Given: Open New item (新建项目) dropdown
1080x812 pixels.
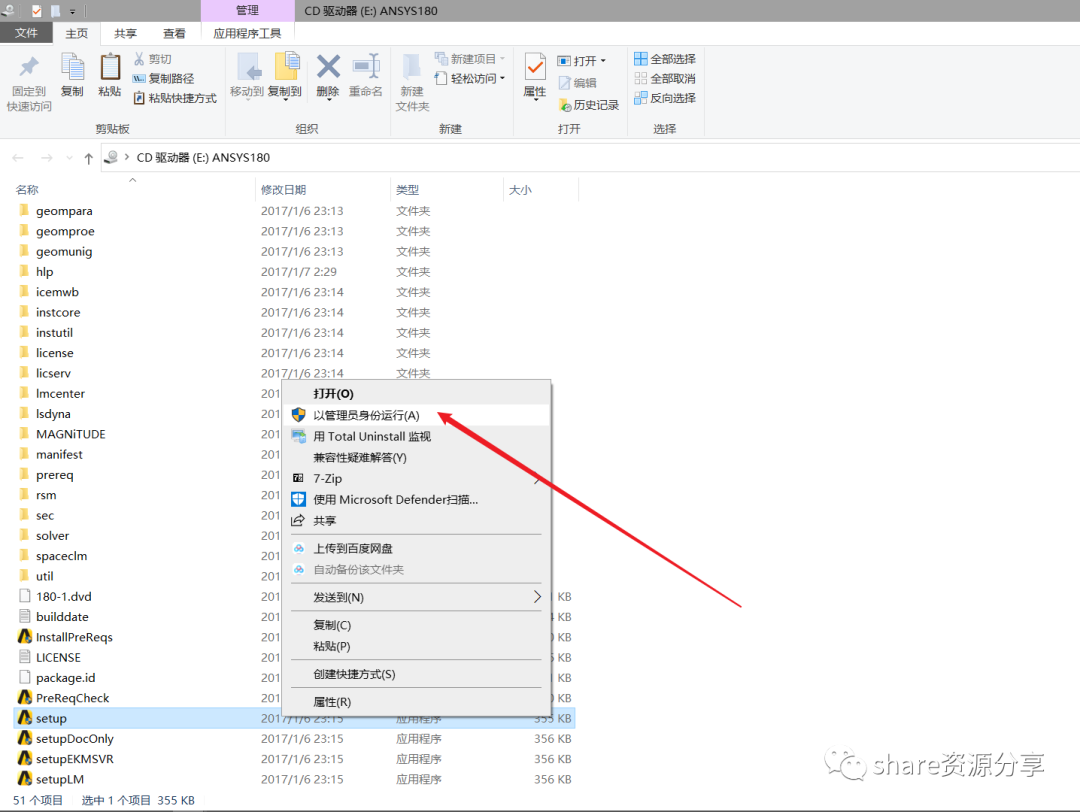Looking at the screenshot, I should pyautogui.click(x=470, y=59).
